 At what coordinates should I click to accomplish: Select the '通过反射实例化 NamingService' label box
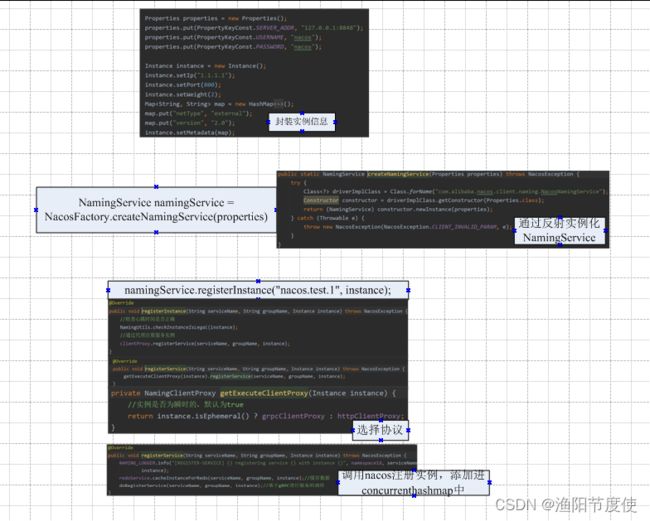pyautogui.click(x=560, y=230)
